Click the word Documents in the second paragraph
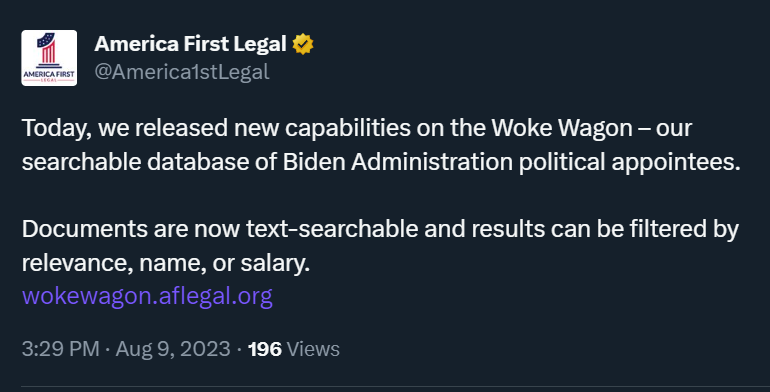Viewport: 770px width, 392px height. [x=84, y=229]
